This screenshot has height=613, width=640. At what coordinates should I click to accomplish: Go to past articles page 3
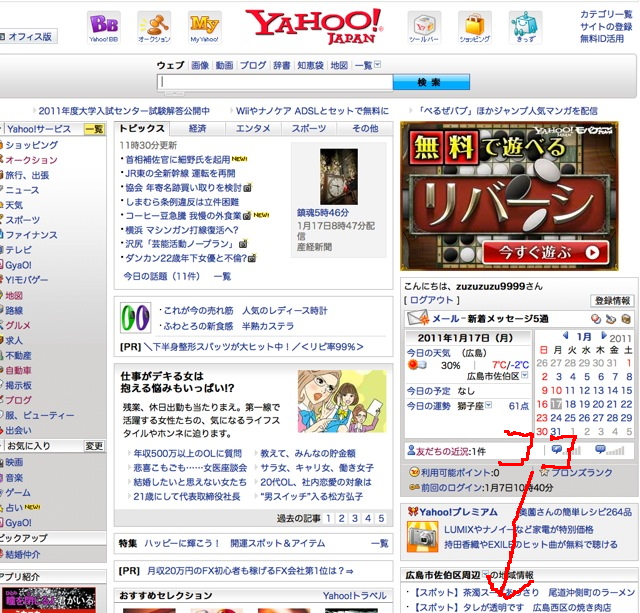click(x=355, y=518)
